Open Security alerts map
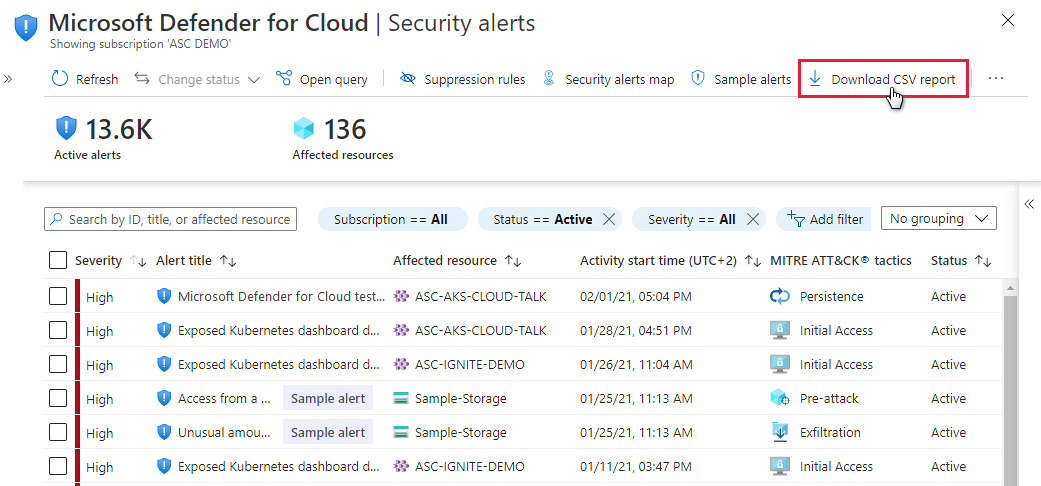The image size is (1041, 486). pos(609,79)
